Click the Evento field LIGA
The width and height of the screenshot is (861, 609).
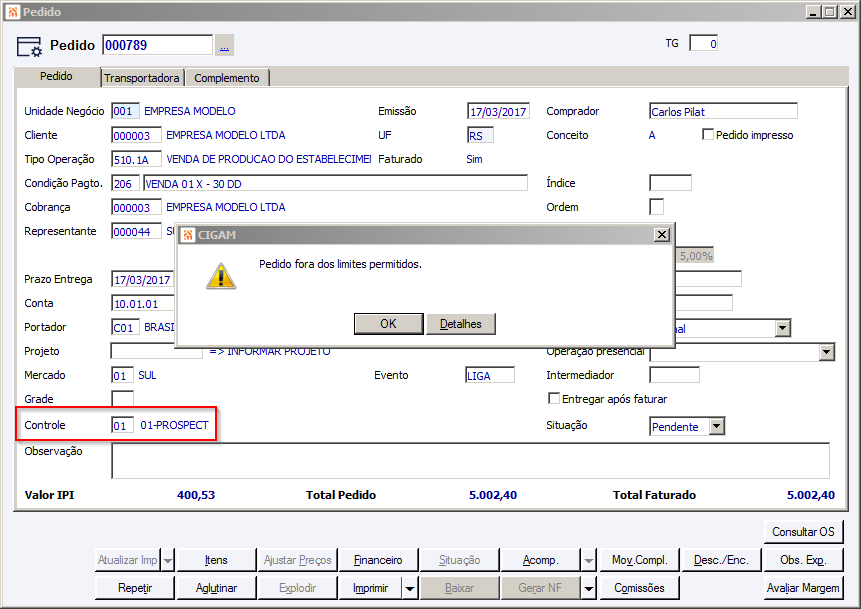[490, 376]
